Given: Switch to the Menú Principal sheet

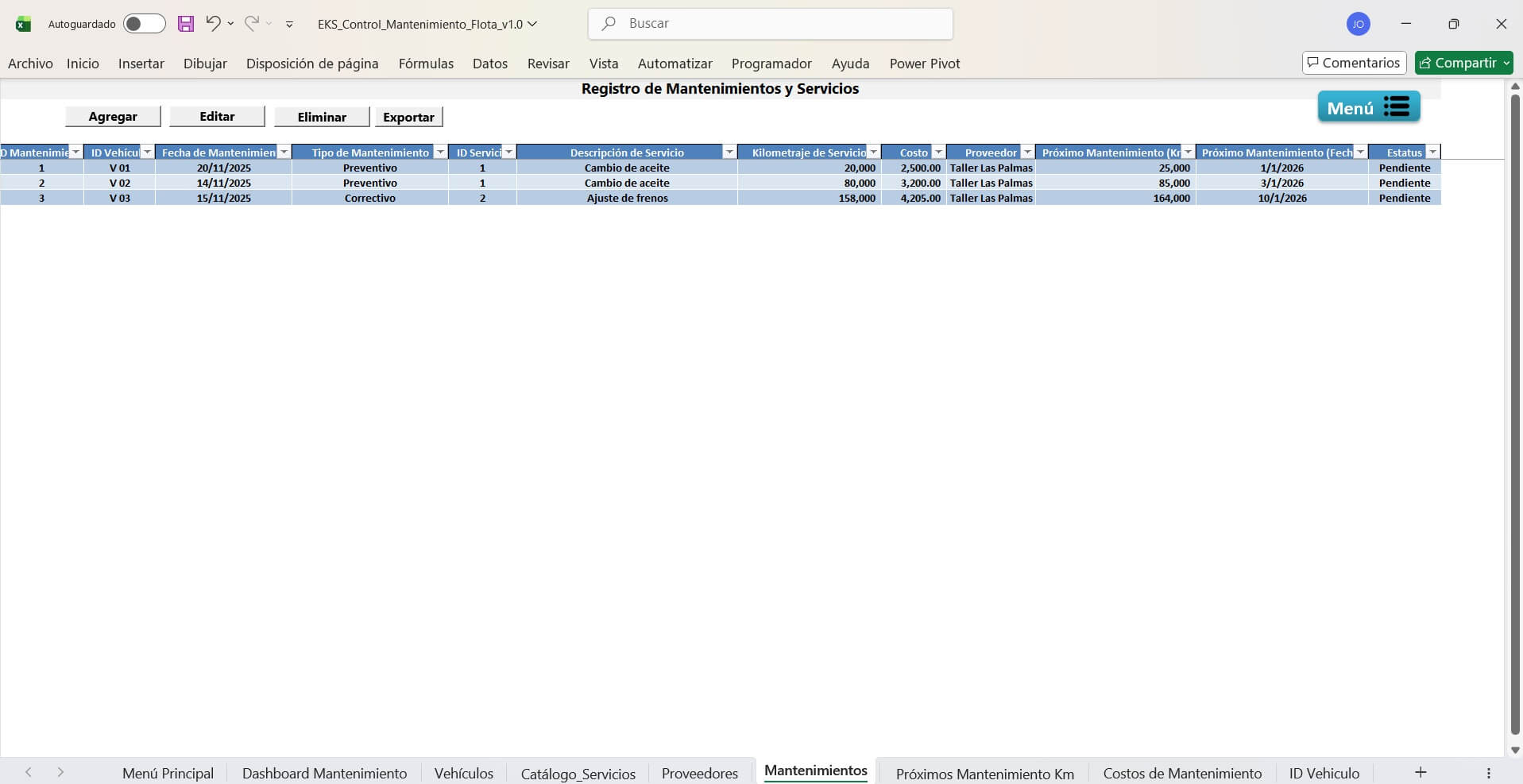Looking at the screenshot, I should 168,774.
